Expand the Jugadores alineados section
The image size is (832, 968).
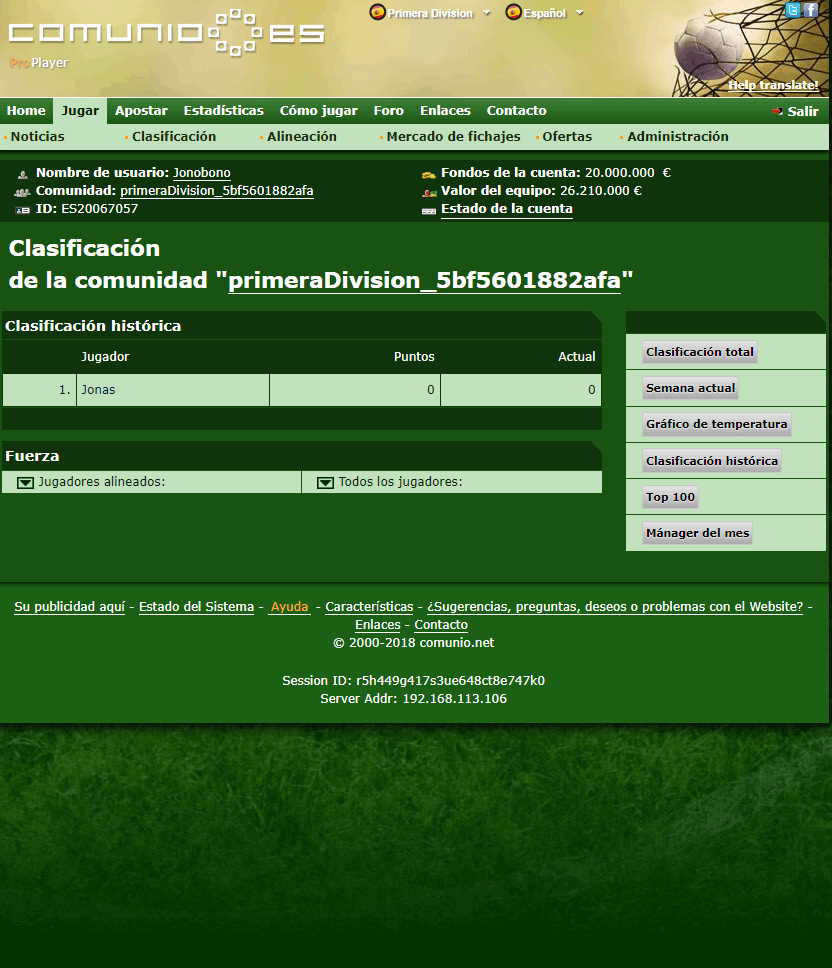[x=25, y=483]
